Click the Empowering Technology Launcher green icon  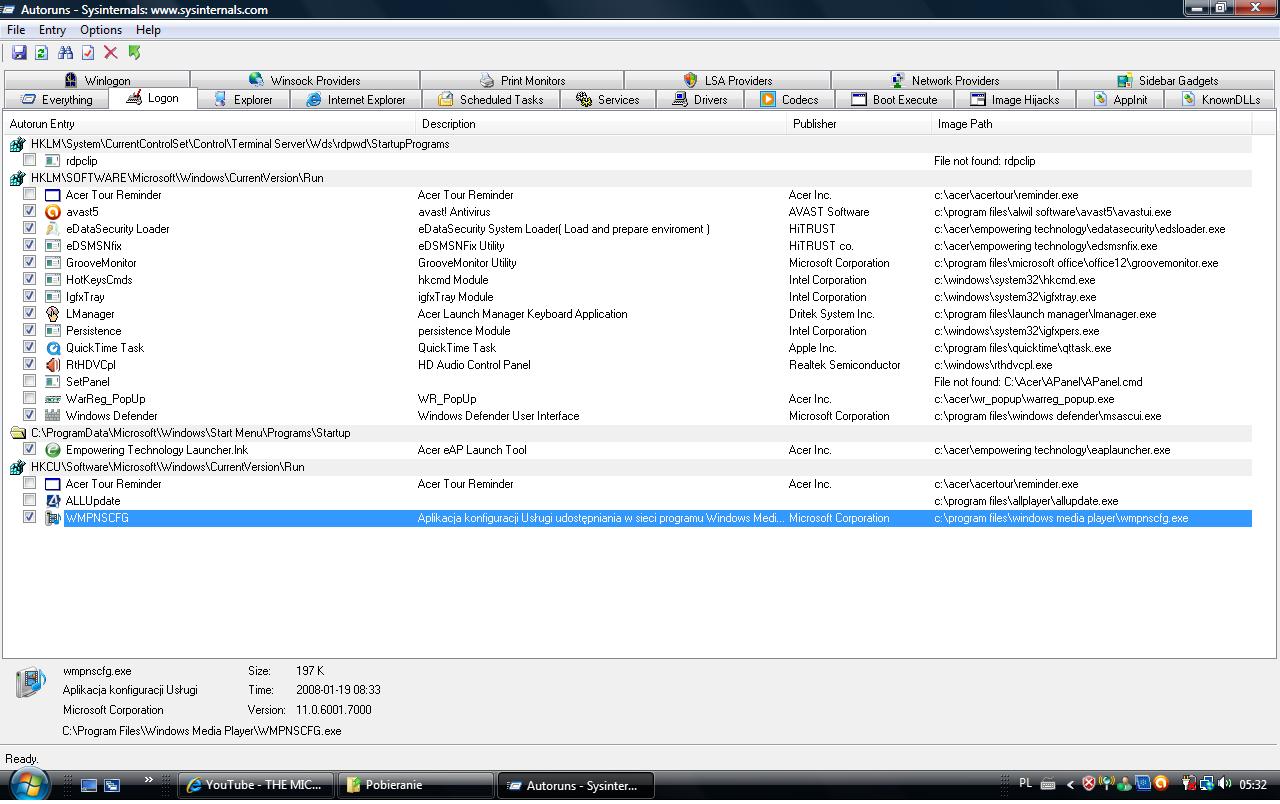coord(53,450)
